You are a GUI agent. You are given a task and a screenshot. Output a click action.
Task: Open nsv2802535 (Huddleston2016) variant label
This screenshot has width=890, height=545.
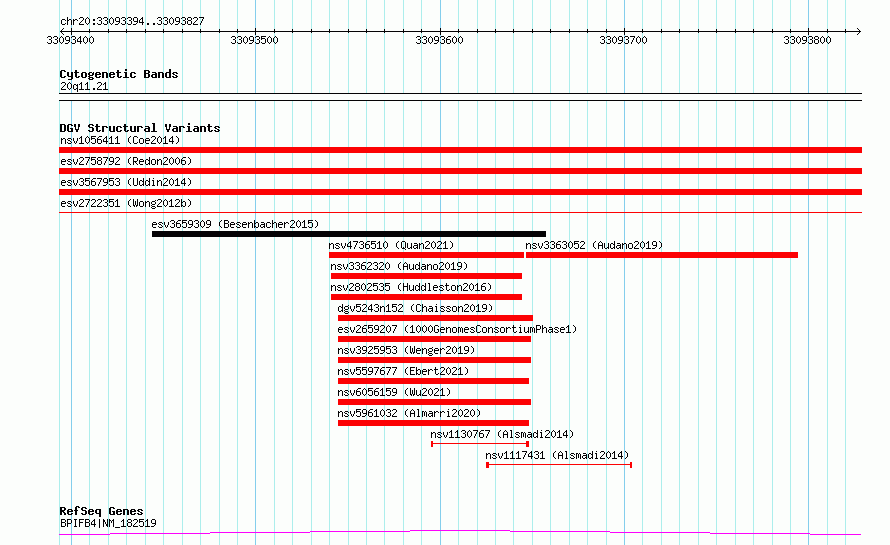(412, 287)
